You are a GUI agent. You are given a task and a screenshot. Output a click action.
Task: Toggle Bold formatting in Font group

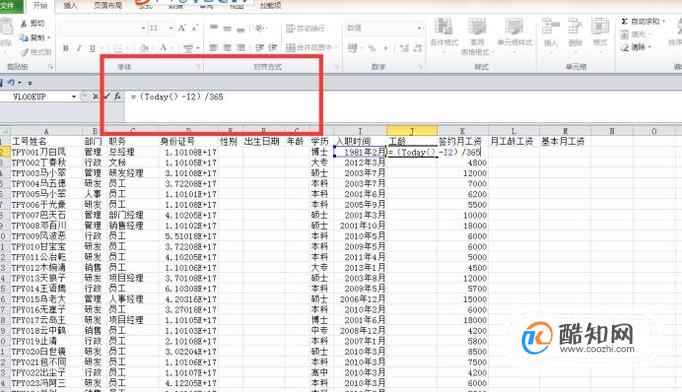pyautogui.click(x=66, y=48)
